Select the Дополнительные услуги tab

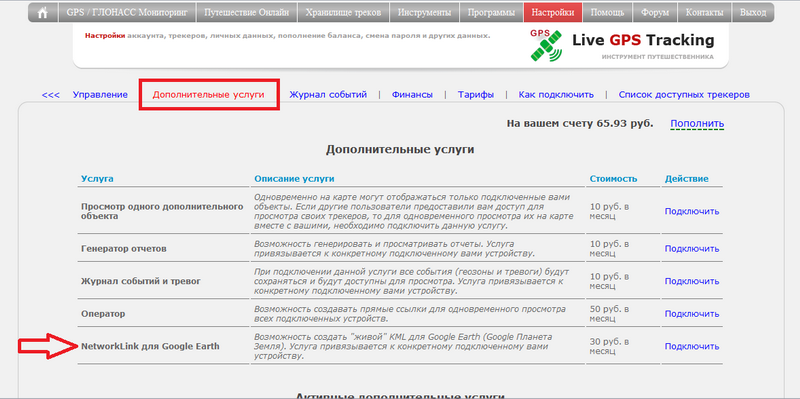(x=209, y=95)
